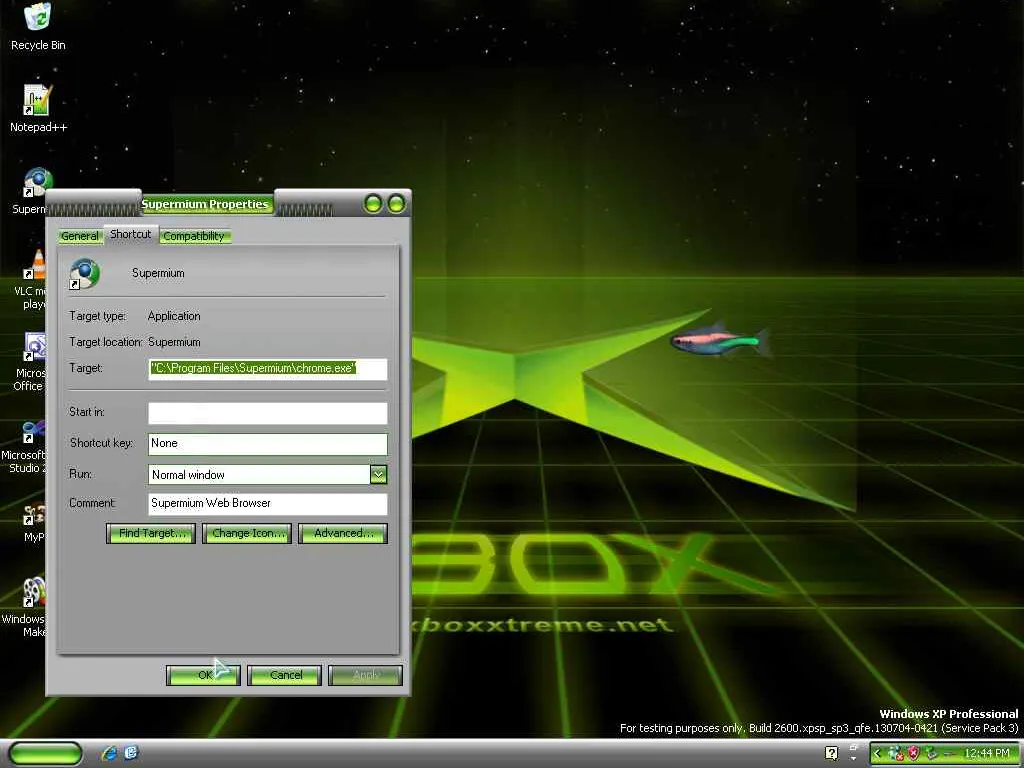Click the Supermium Properties title text
Screen dimensions: 1024x768
[204, 204]
